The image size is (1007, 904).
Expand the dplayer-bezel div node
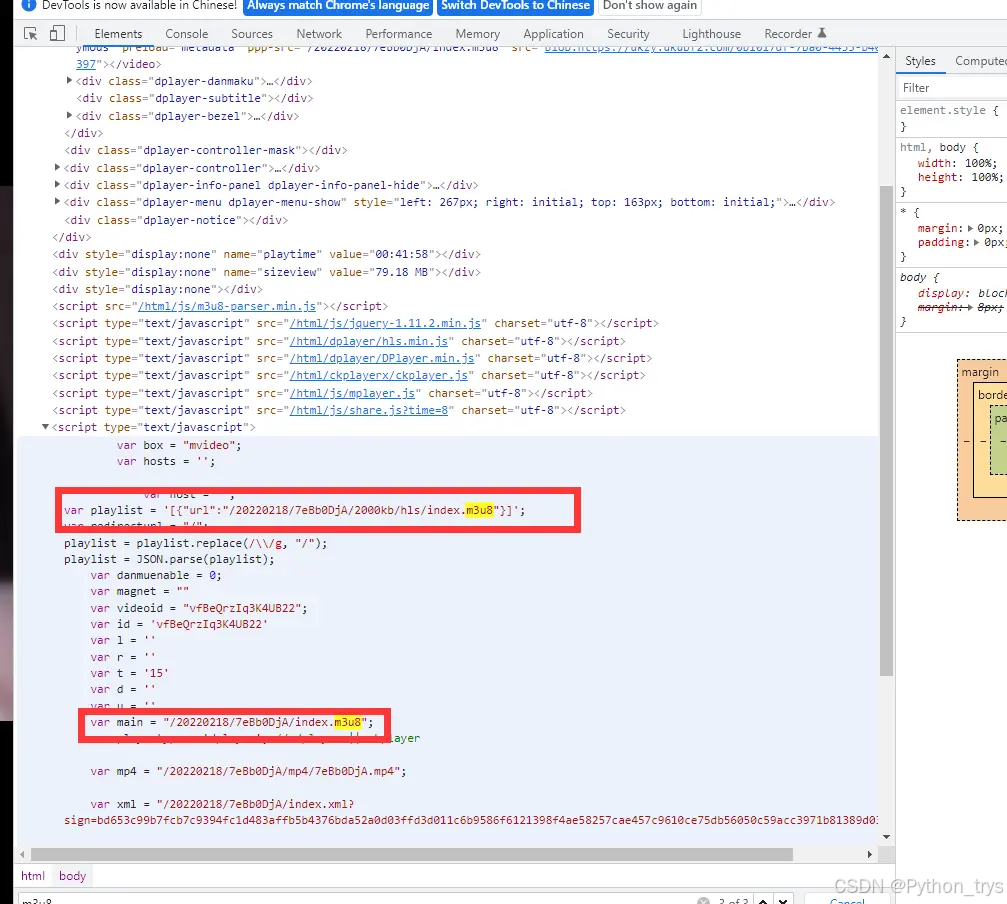coord(69,115)
